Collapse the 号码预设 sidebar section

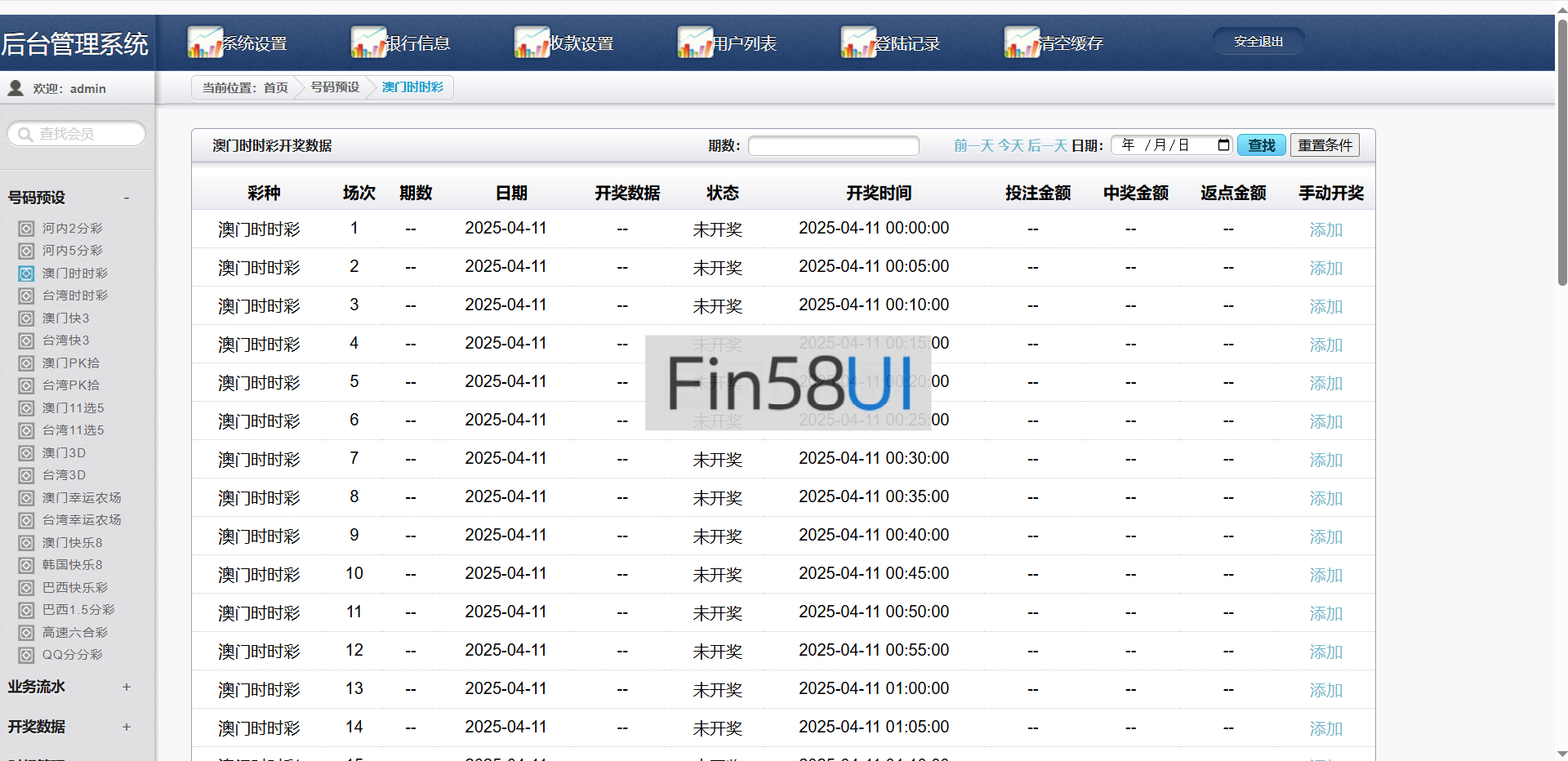coord(127,198)
